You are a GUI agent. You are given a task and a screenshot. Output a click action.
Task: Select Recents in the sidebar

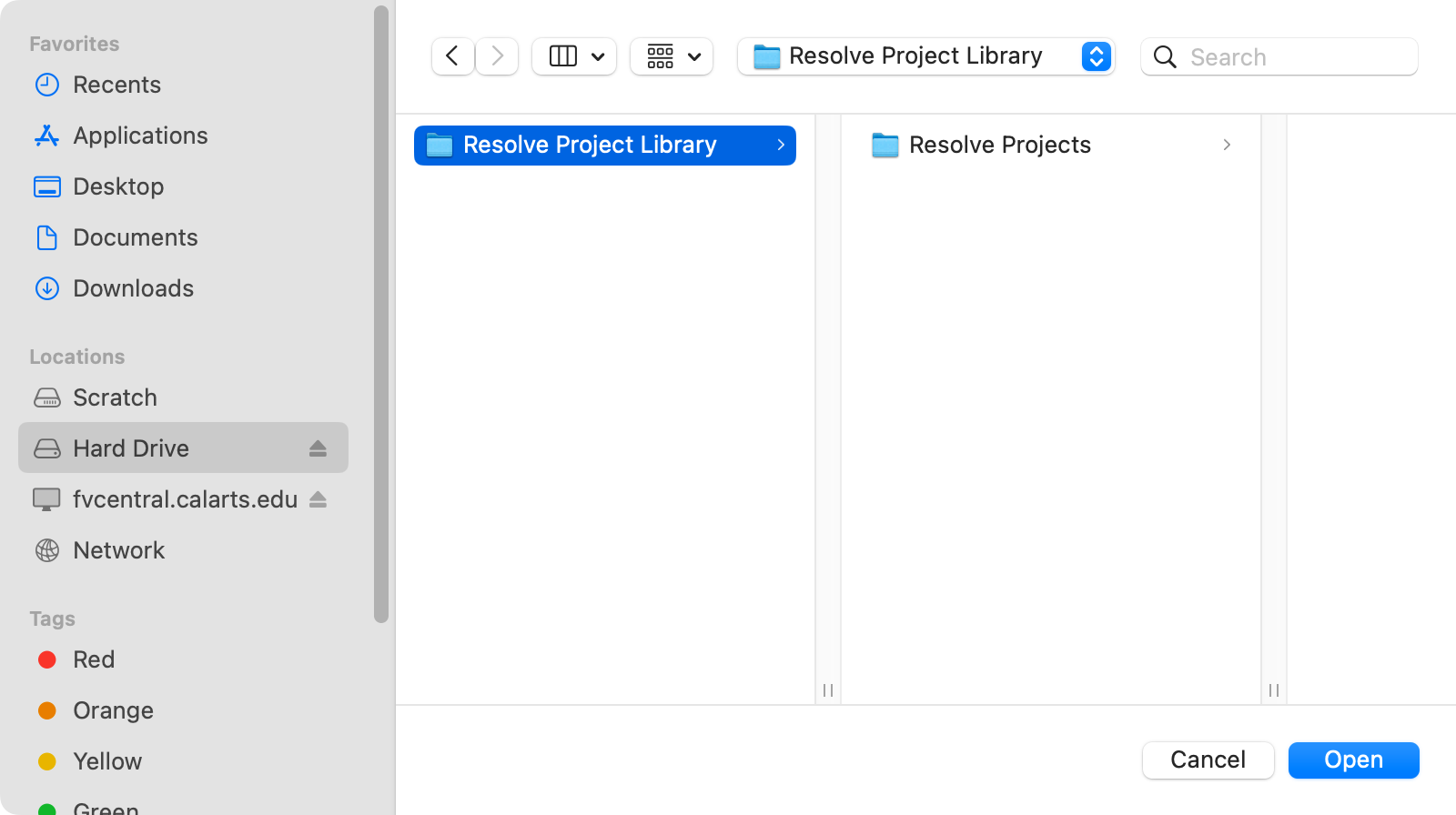(x=183, y=85)
